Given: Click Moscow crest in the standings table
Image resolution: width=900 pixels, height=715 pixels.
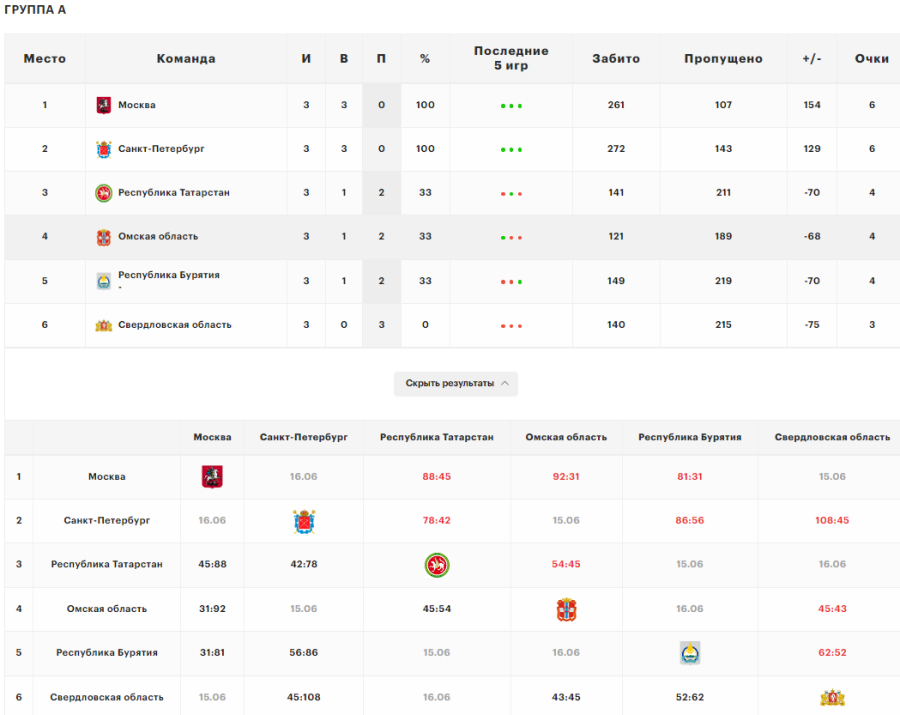Looking at the screenshot, I should (x=103, y=105).
